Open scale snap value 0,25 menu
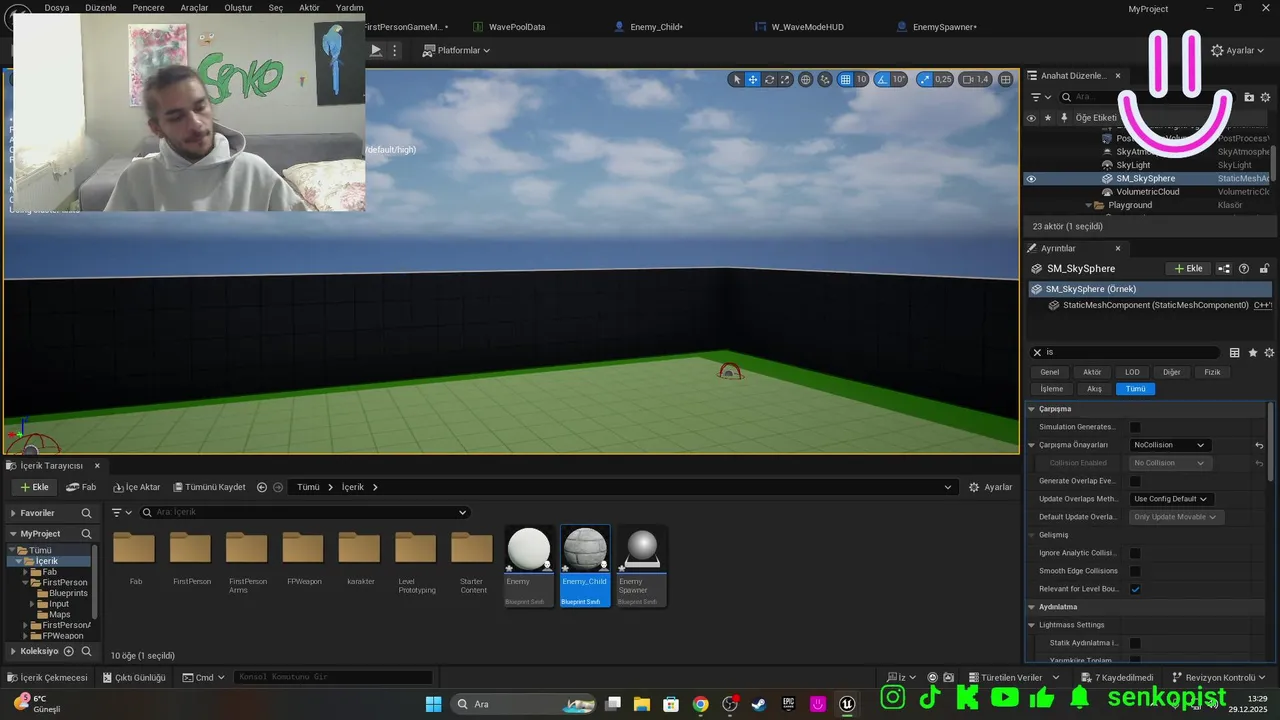Image resolution: width=1280 pixels, height=720 pixels. 942,79
